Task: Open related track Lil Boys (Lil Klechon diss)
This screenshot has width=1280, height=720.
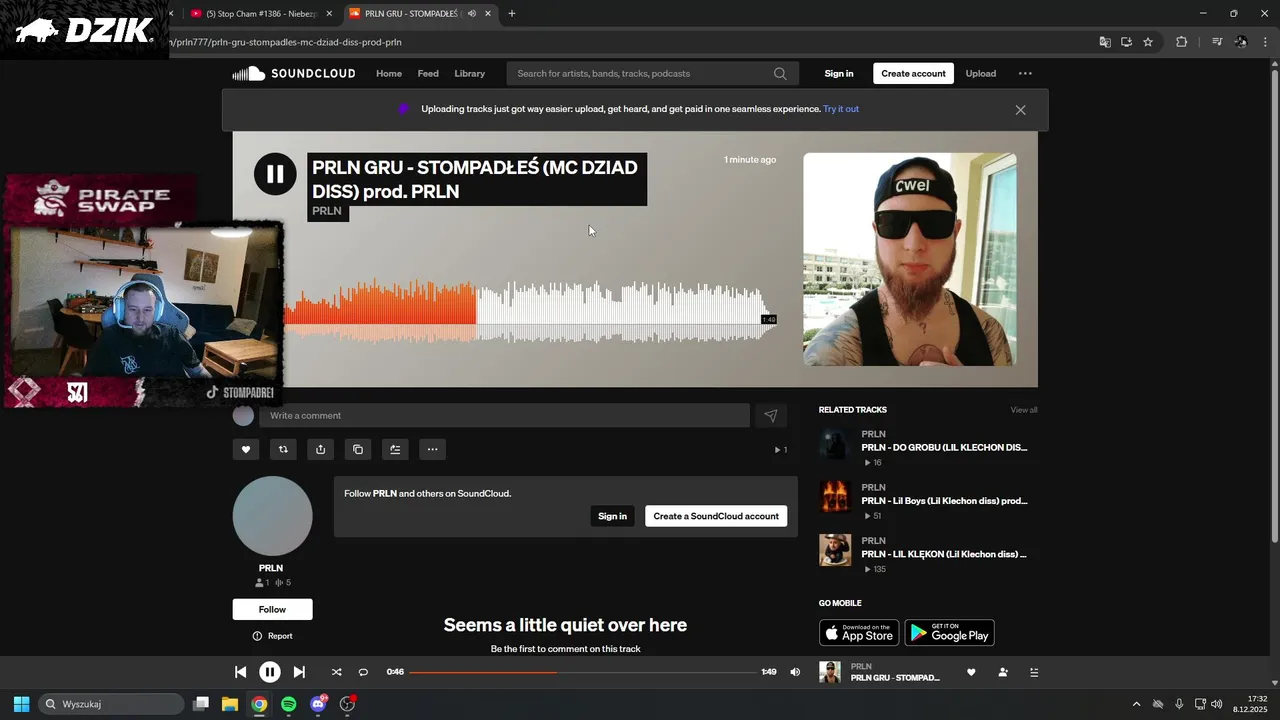Action: (x=944, y=500)
